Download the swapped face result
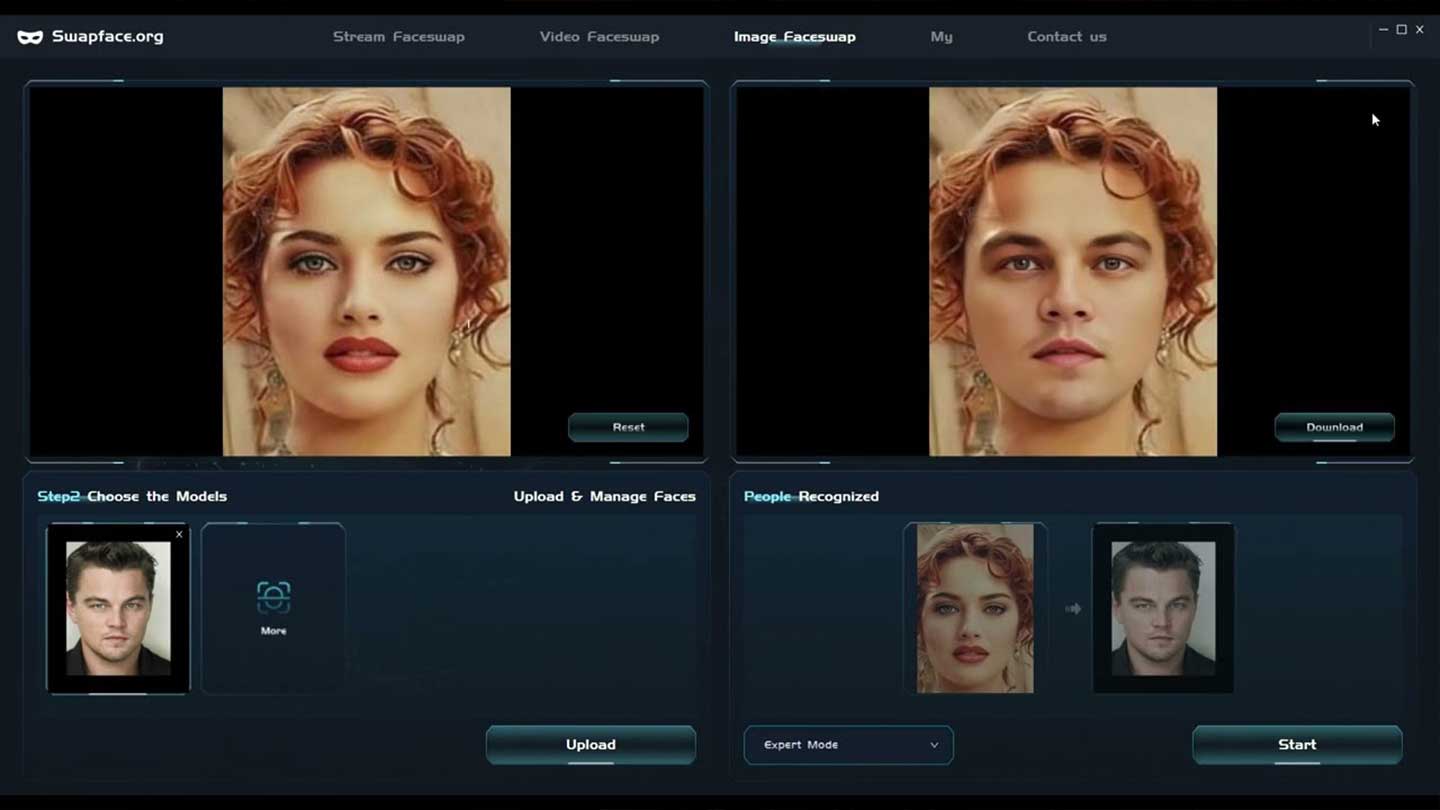Viewport: 1440px width, 810px height. pyautogui.click(x=1334, y=427)
